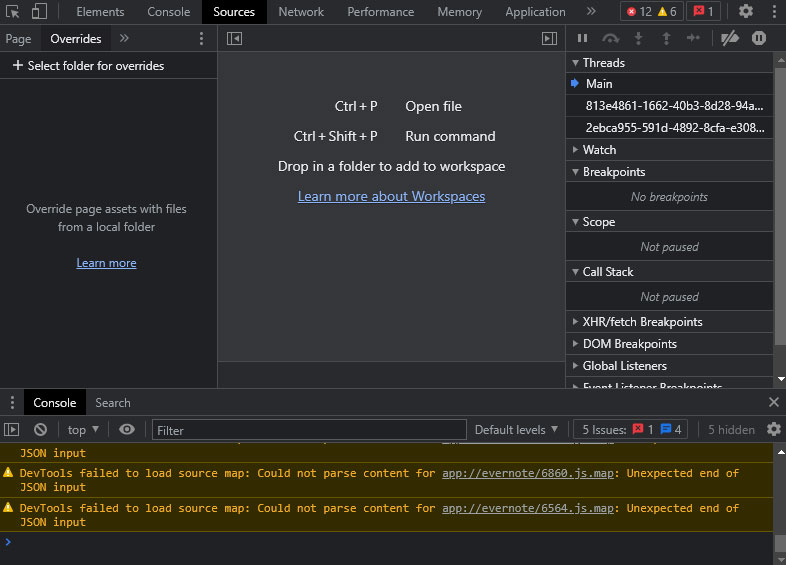Open the Learn more overrides link
Viewport: 786px width, 565px height.
pos(106,263)
